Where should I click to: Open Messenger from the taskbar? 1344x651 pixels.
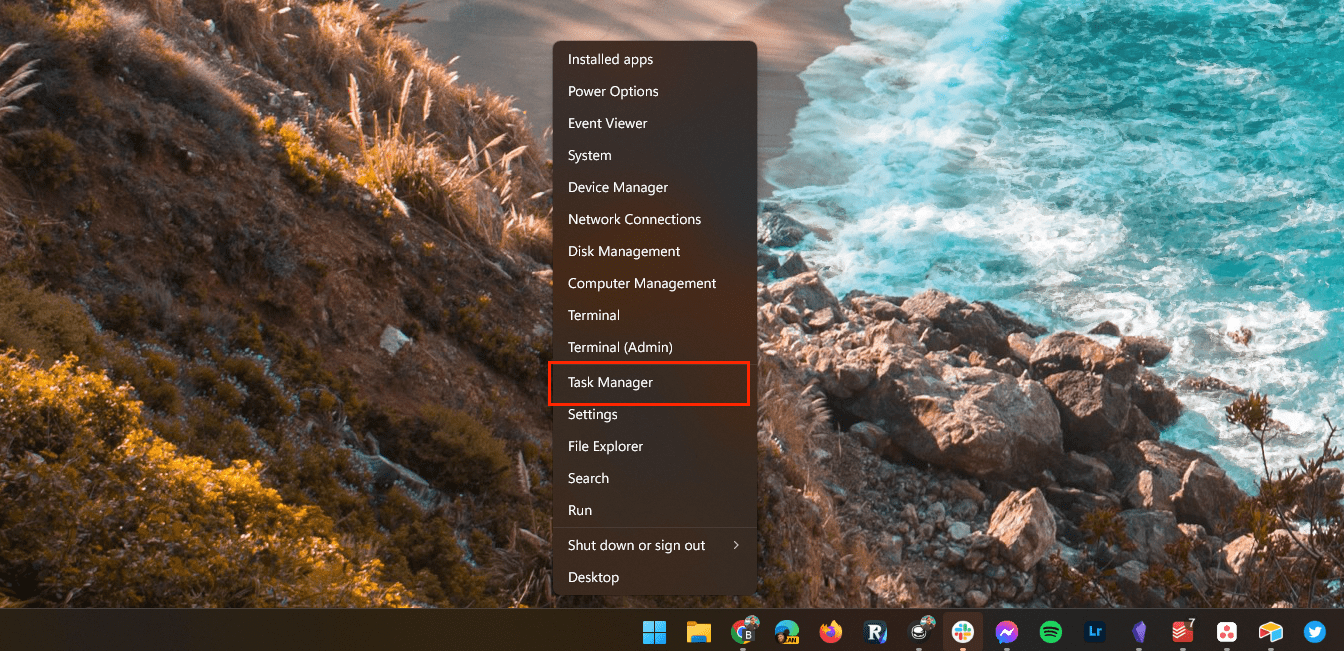(1007, 632)
